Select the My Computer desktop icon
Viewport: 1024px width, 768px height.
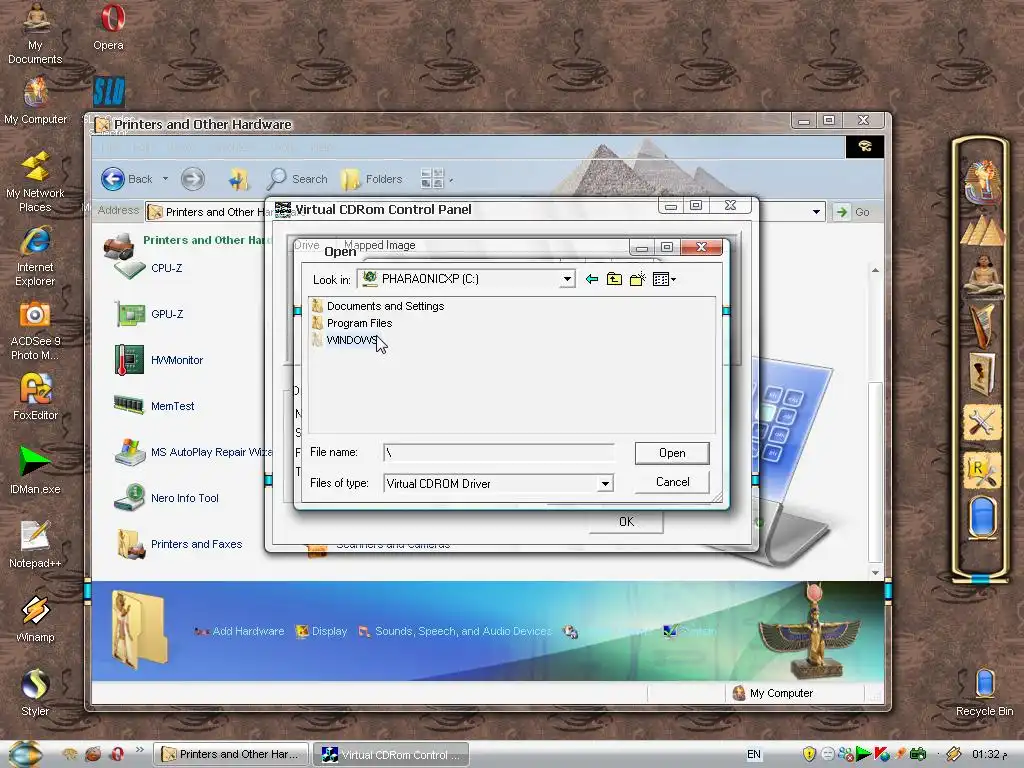[x=35, y=101]
